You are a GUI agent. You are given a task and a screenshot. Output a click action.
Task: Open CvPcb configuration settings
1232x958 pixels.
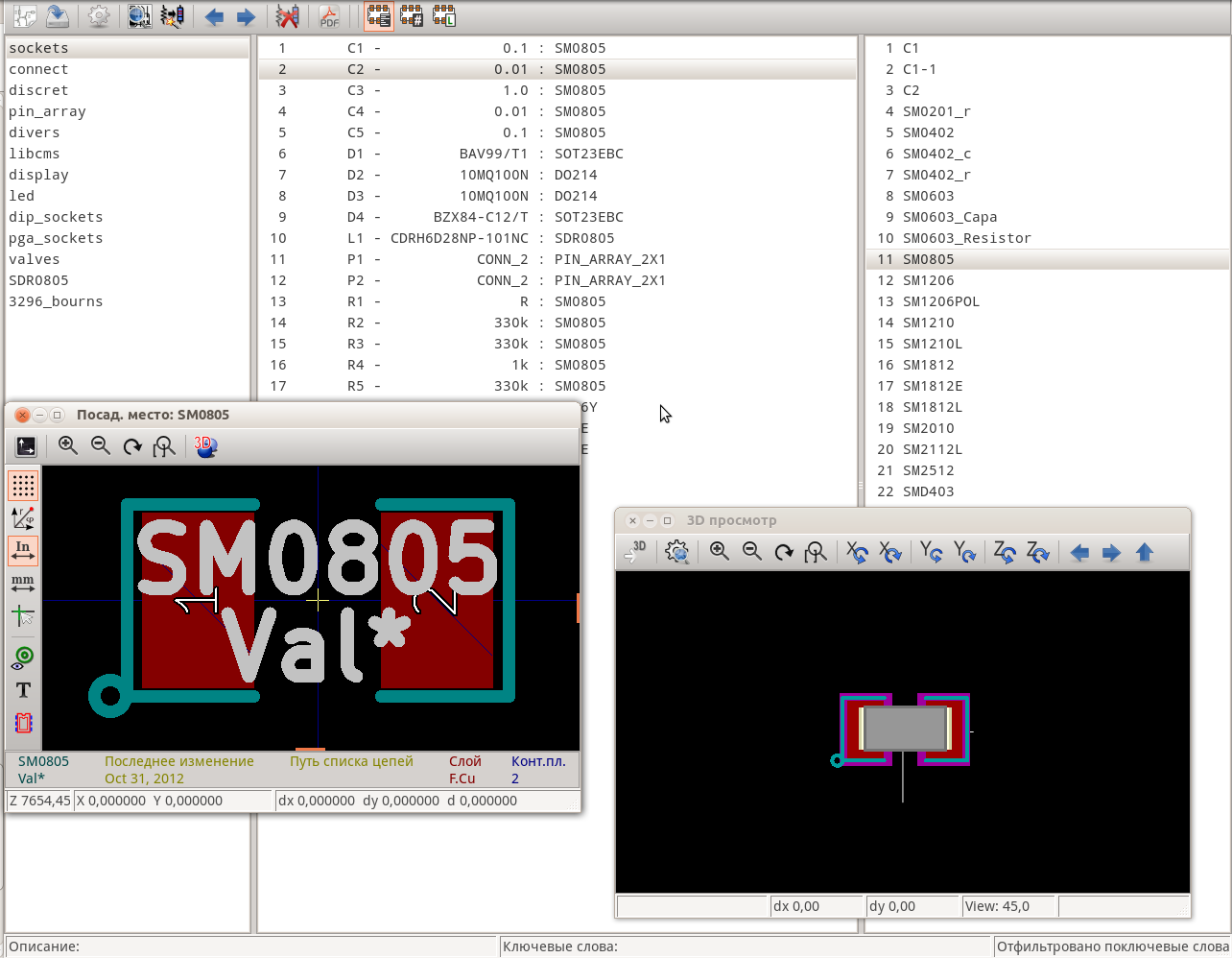click(99, 16)
